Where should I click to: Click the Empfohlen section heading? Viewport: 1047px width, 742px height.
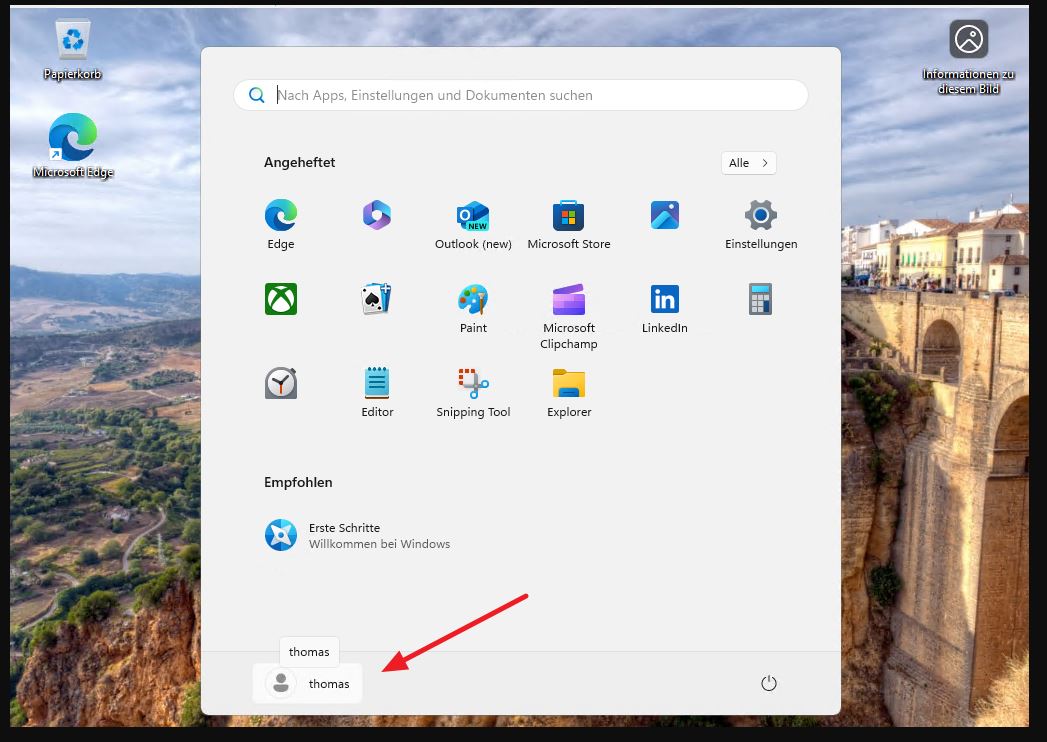298,482
